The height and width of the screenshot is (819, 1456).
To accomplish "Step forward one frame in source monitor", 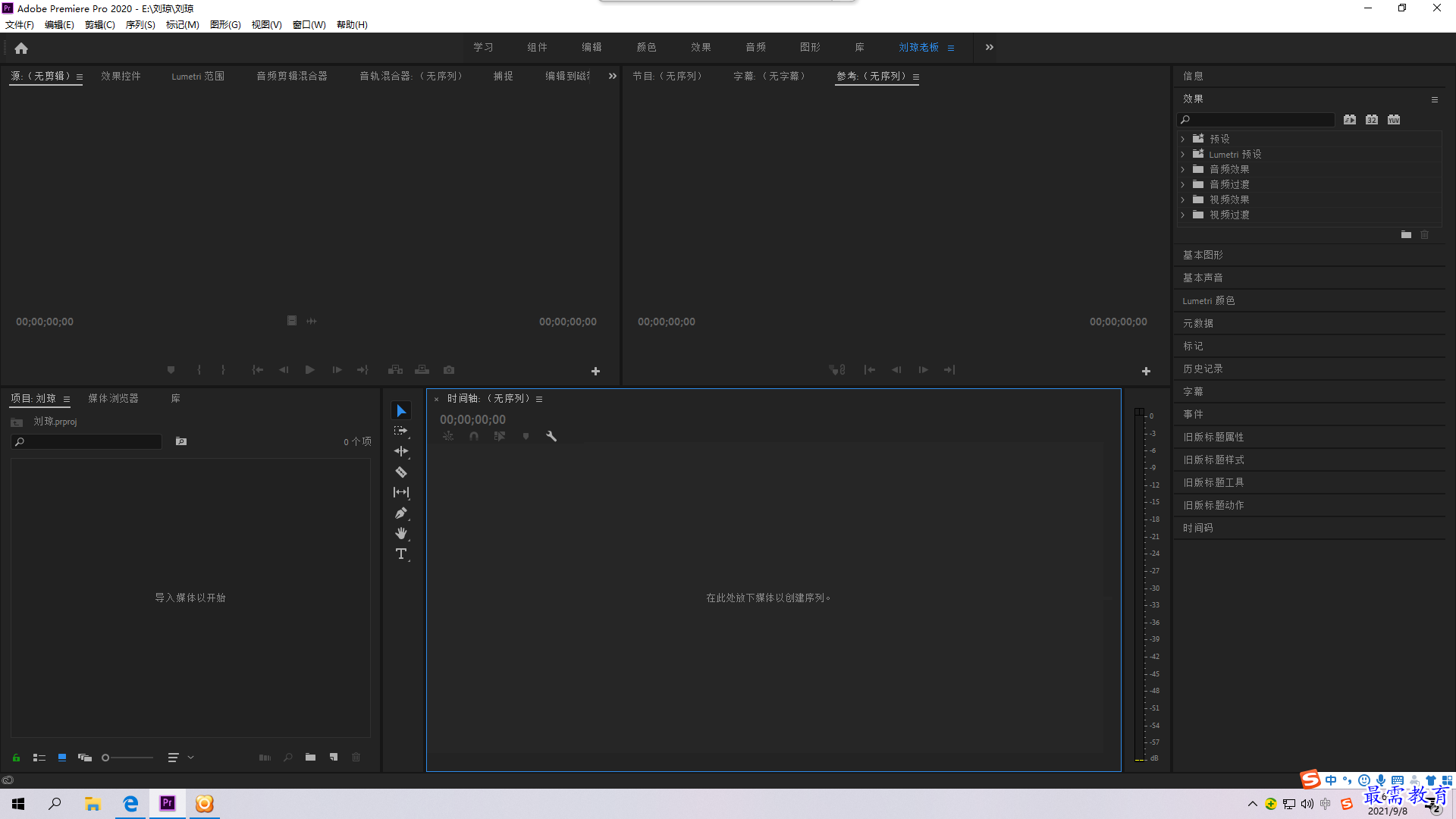I will [337, 370].
